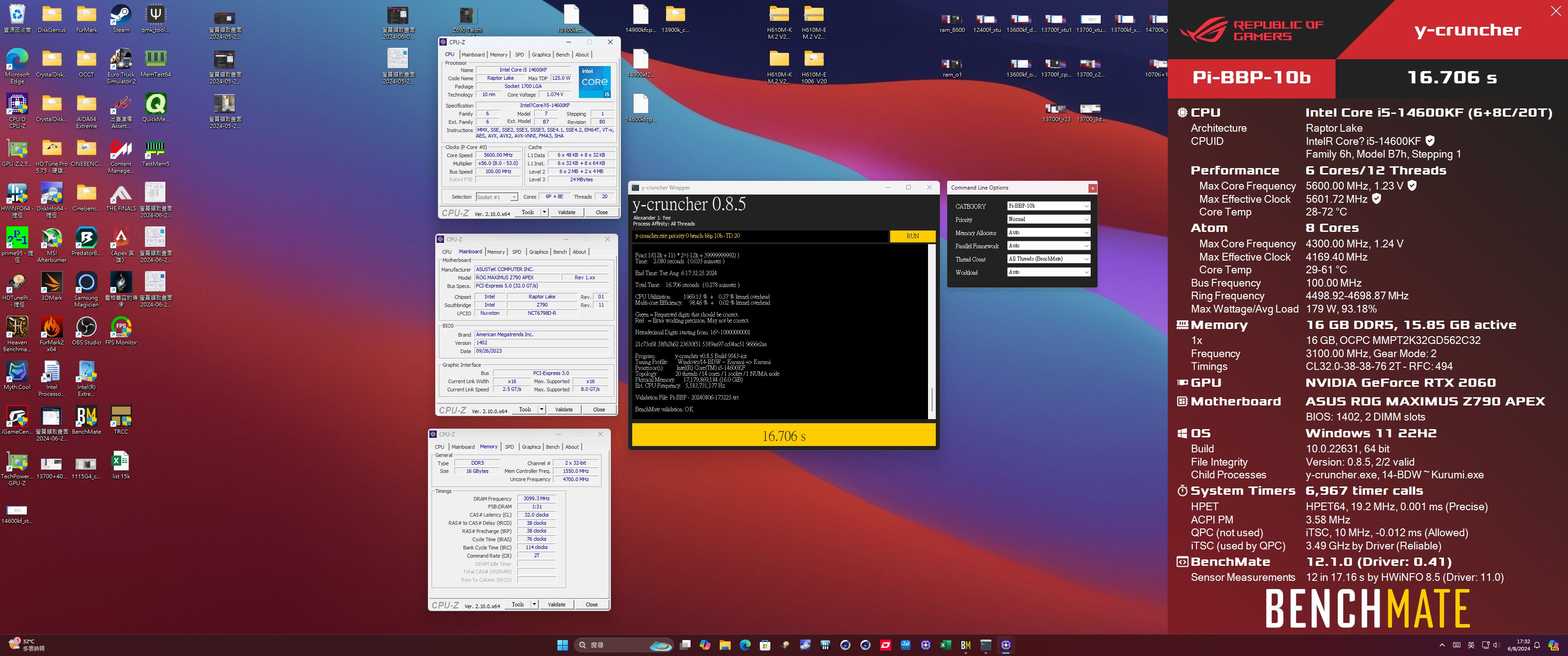
Task: Launch the FurMark2 x64 desktop icon
Action: [52, 333]
